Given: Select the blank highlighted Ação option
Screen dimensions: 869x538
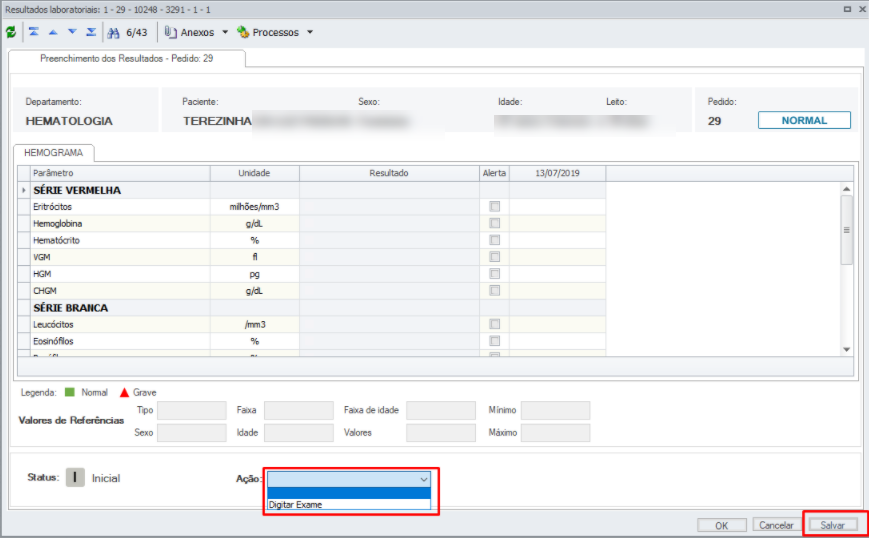Looking at the screenshot, I should tap(349, 493).
